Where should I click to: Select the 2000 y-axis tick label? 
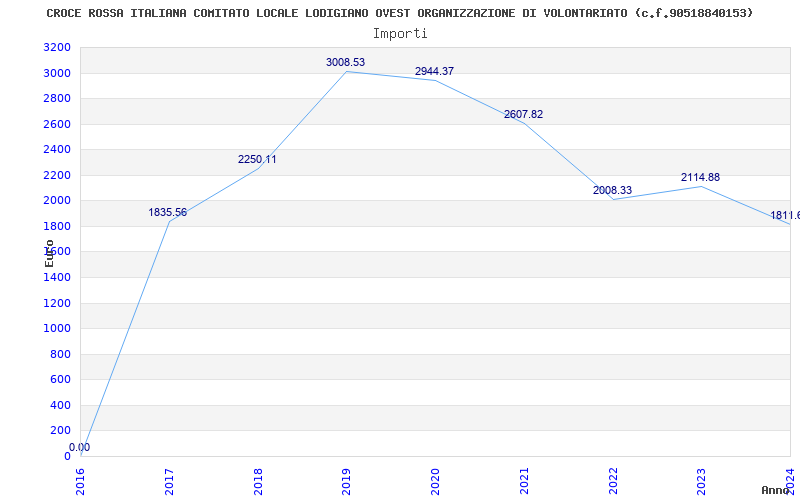click(57, 201)
